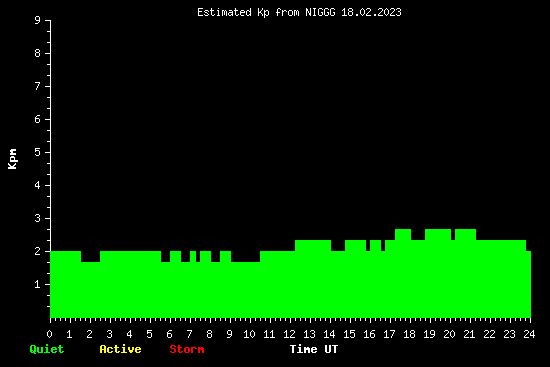This screenshot has width=550, height=367.
Task: Click the green bar dip near hour 2
Action: point(90,290)
